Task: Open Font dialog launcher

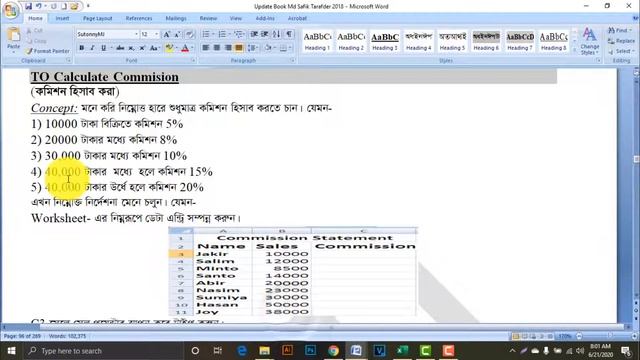Action: pyautogui.click(x=193, y=60)
